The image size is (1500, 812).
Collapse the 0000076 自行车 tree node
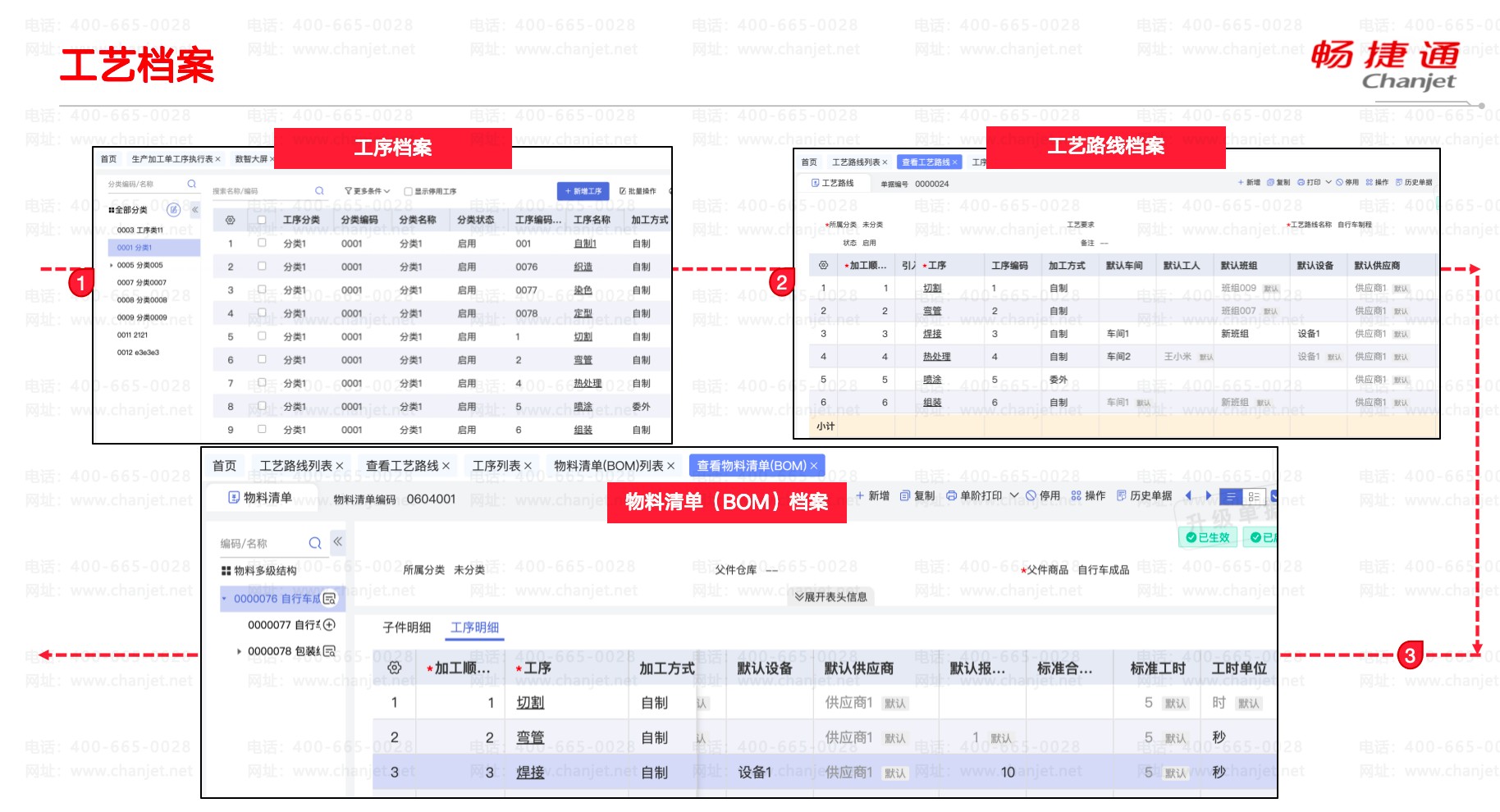(224, 599)
